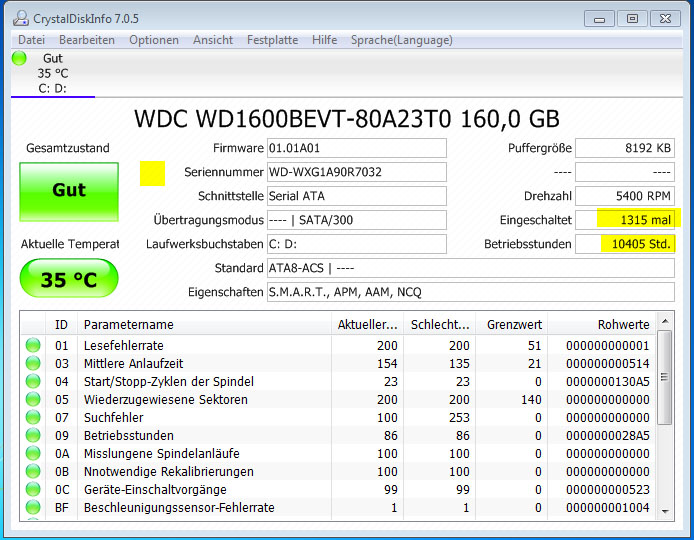Maximize the CrystalDiskInfo window
The image size is (694, 540).
[632, 19]
